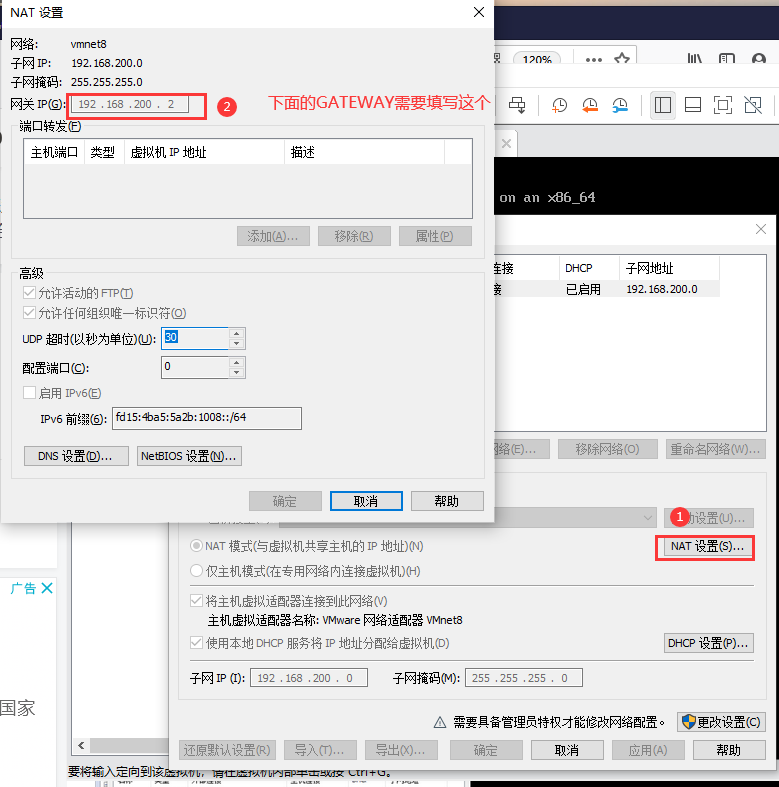The image size is (779, 787).
Task: Enable the 启用 IPv6 checkbox
Action: (29, 392)
